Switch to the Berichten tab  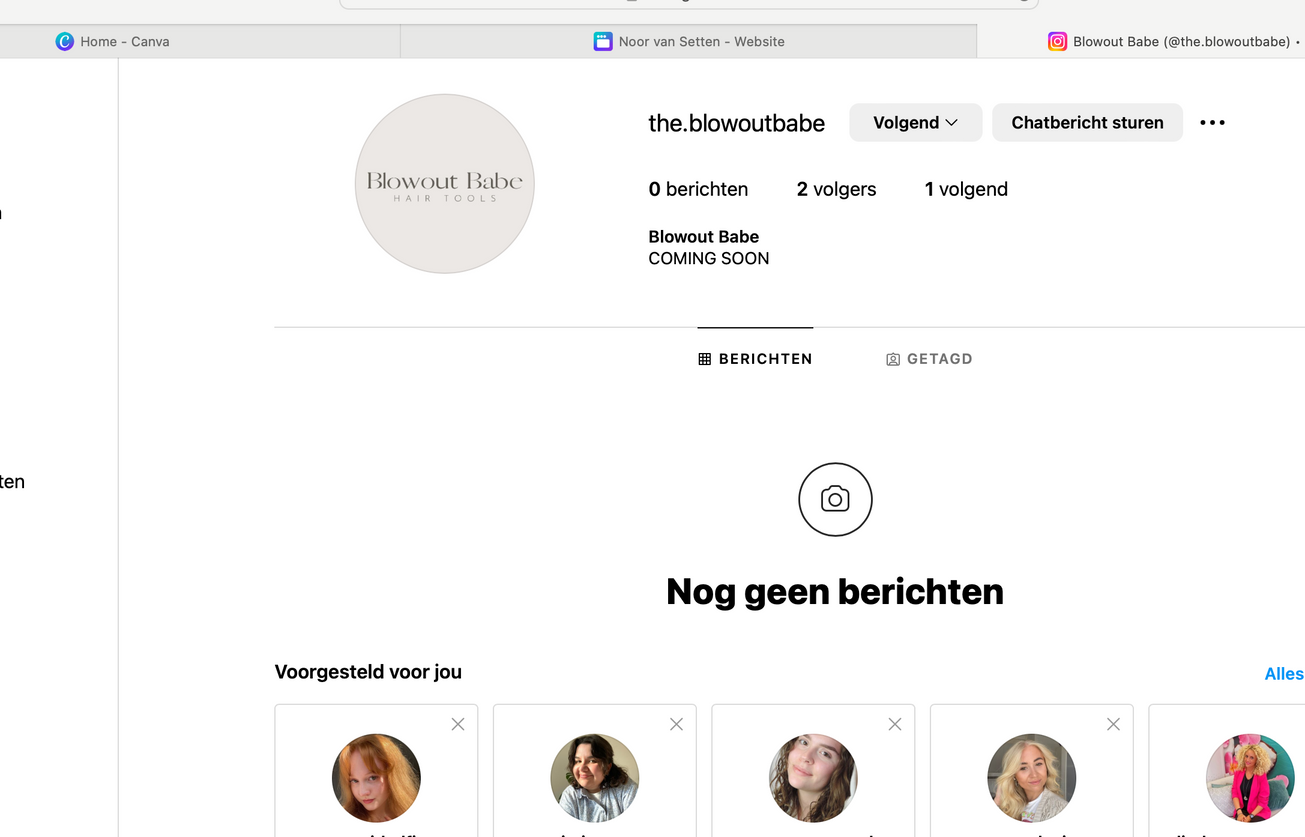pos(755,359)
